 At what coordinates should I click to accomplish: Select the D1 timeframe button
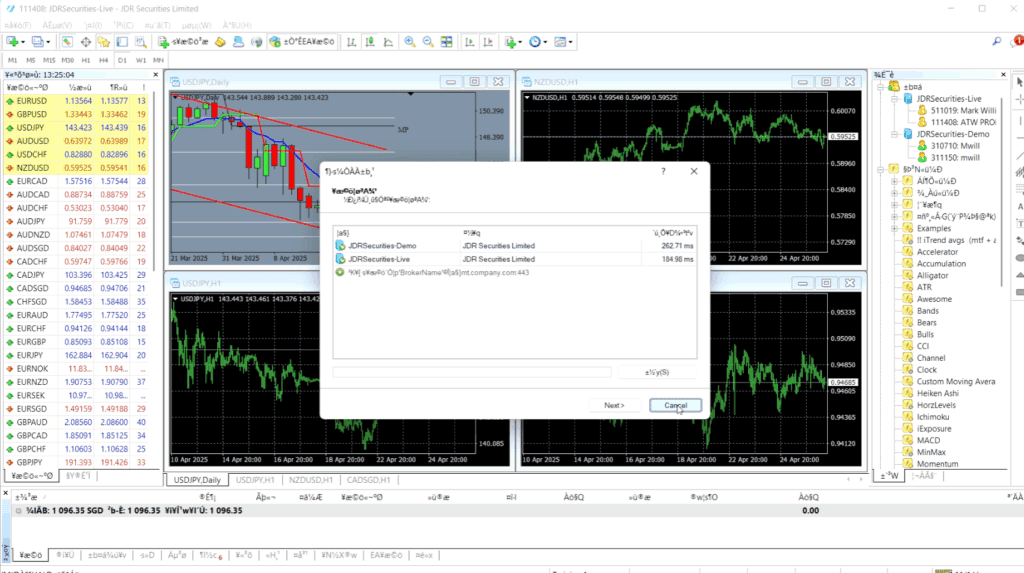tap(122, 60)
